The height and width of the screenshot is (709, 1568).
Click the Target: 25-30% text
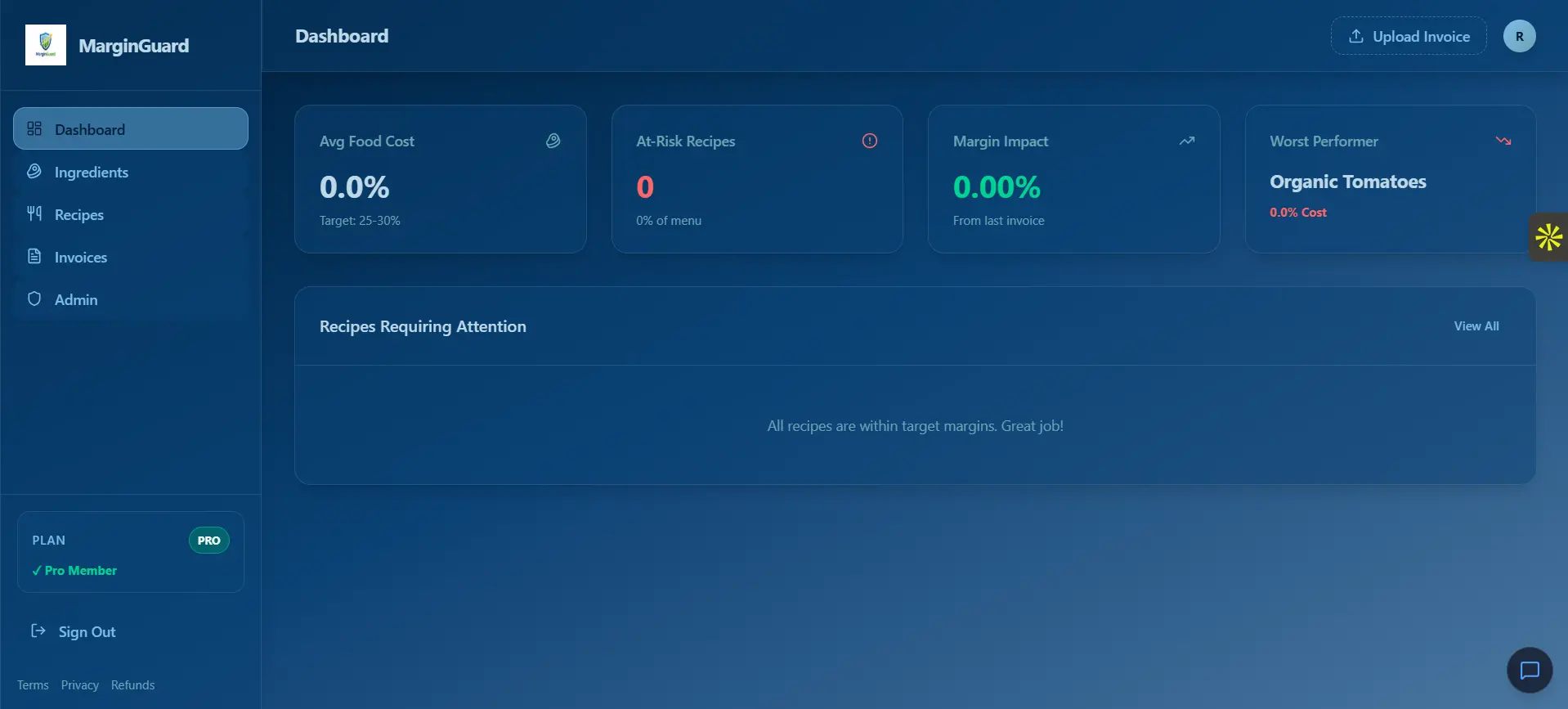coord(360,221)
